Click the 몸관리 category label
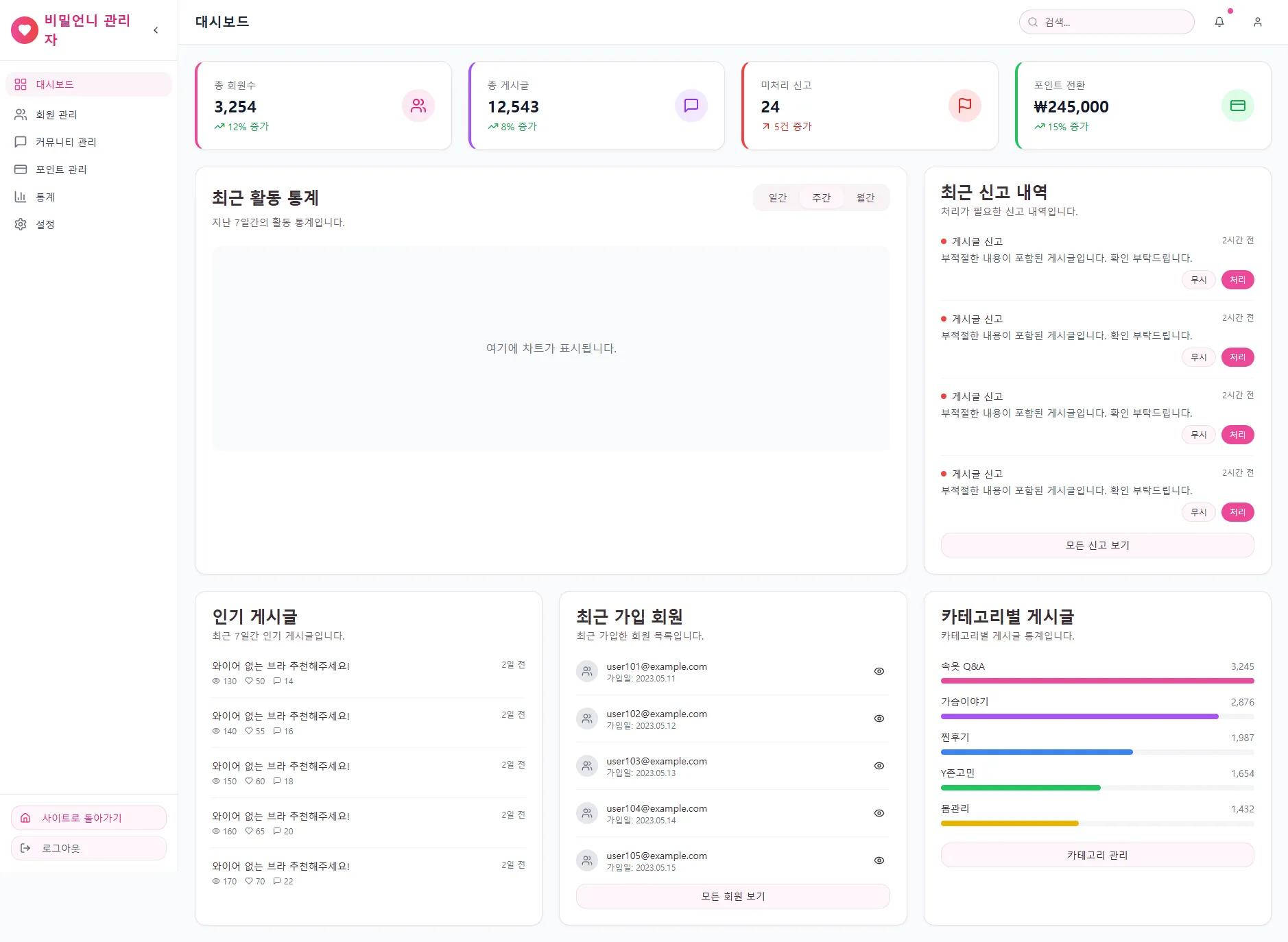1288x942 pixels. pyautogui.click(x=955, y=809)
